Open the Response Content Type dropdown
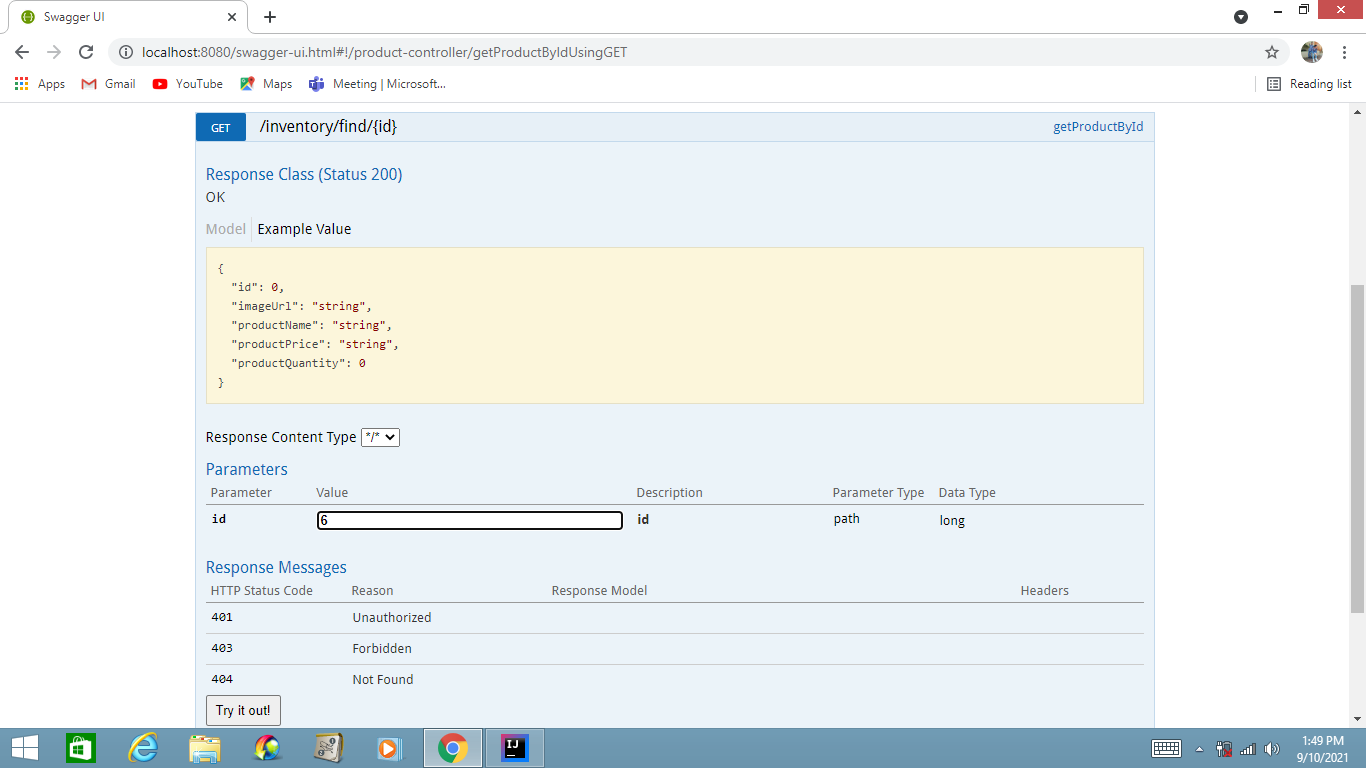Screen dimensions: 1366x768 click(380, 437)
